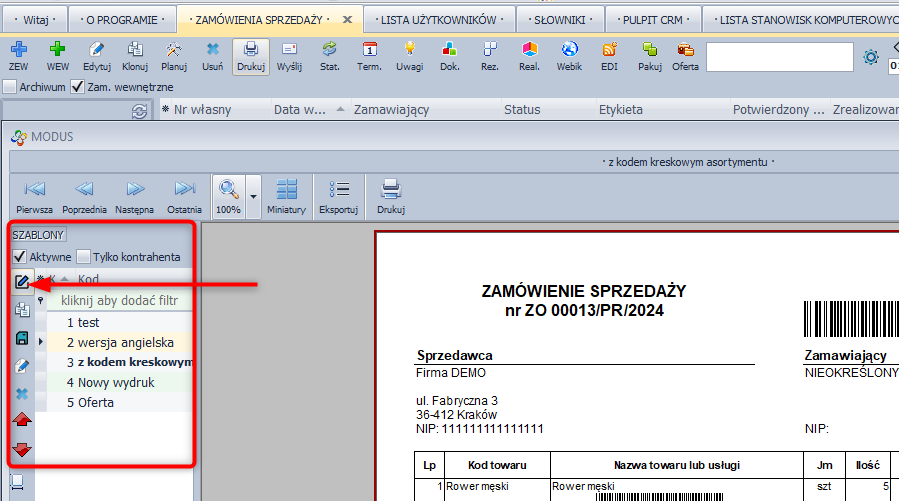
Task: Open the Dok. documents icon
Action: [450, 50]
